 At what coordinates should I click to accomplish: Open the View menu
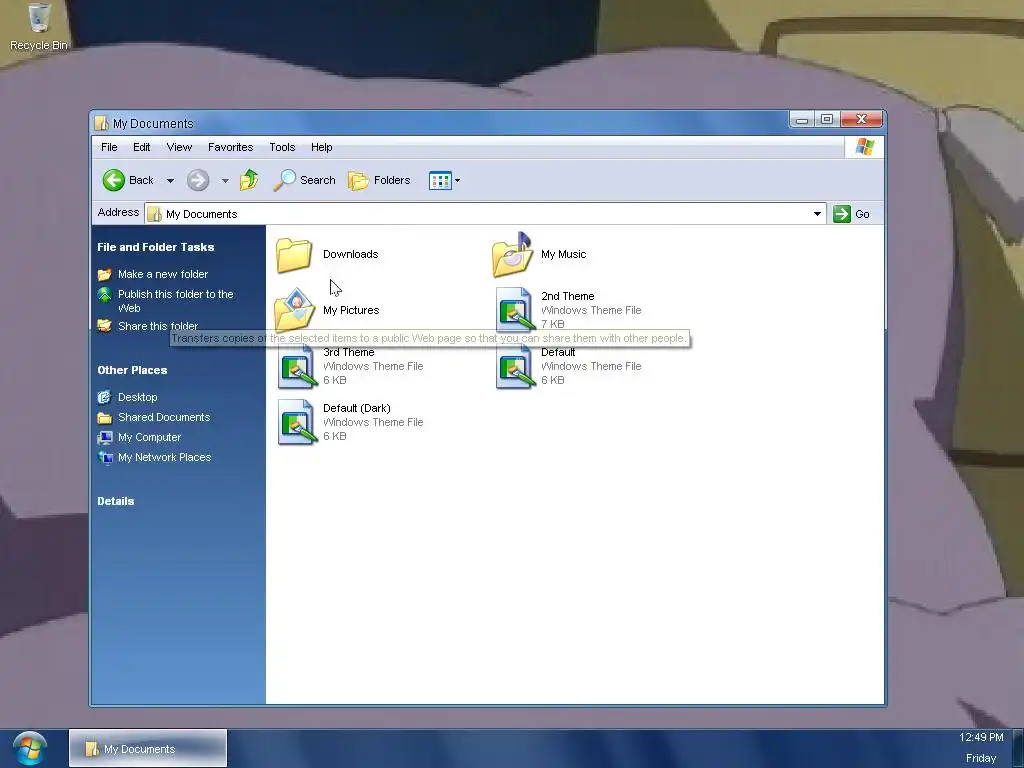pos(179,148)
